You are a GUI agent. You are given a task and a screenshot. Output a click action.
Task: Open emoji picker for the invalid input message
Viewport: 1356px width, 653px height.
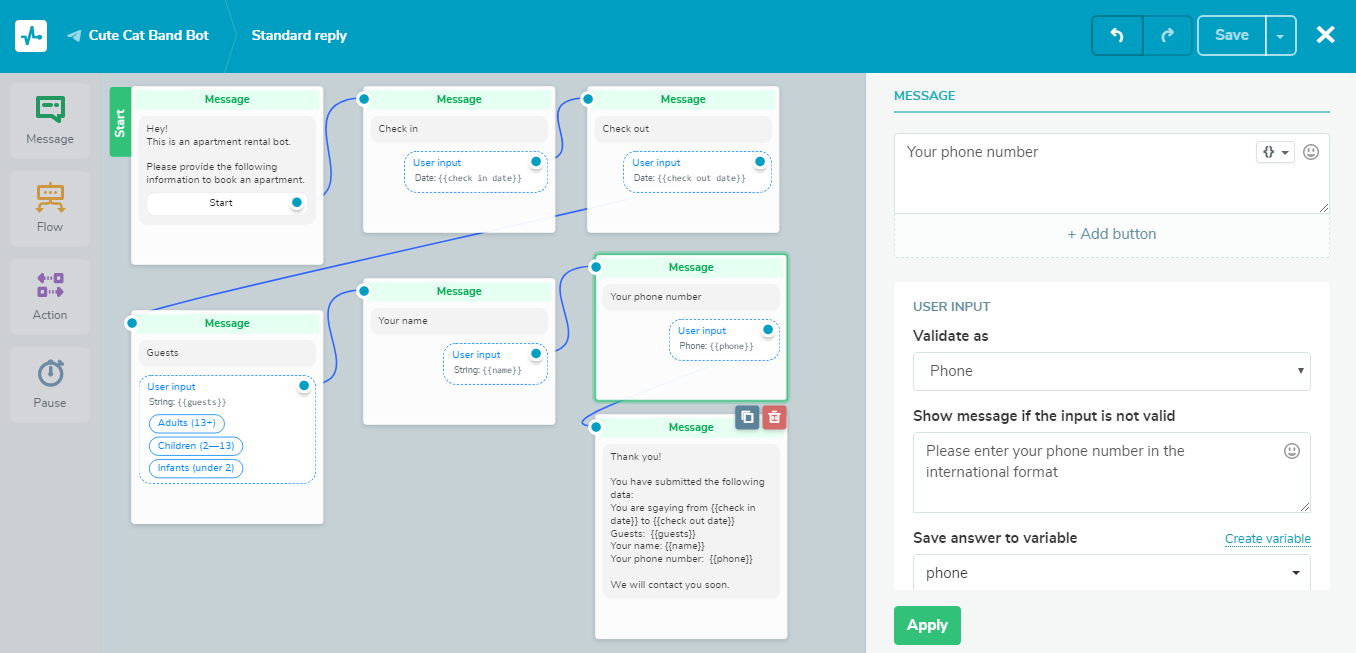pyautogui.click(x=1292, y=451)
